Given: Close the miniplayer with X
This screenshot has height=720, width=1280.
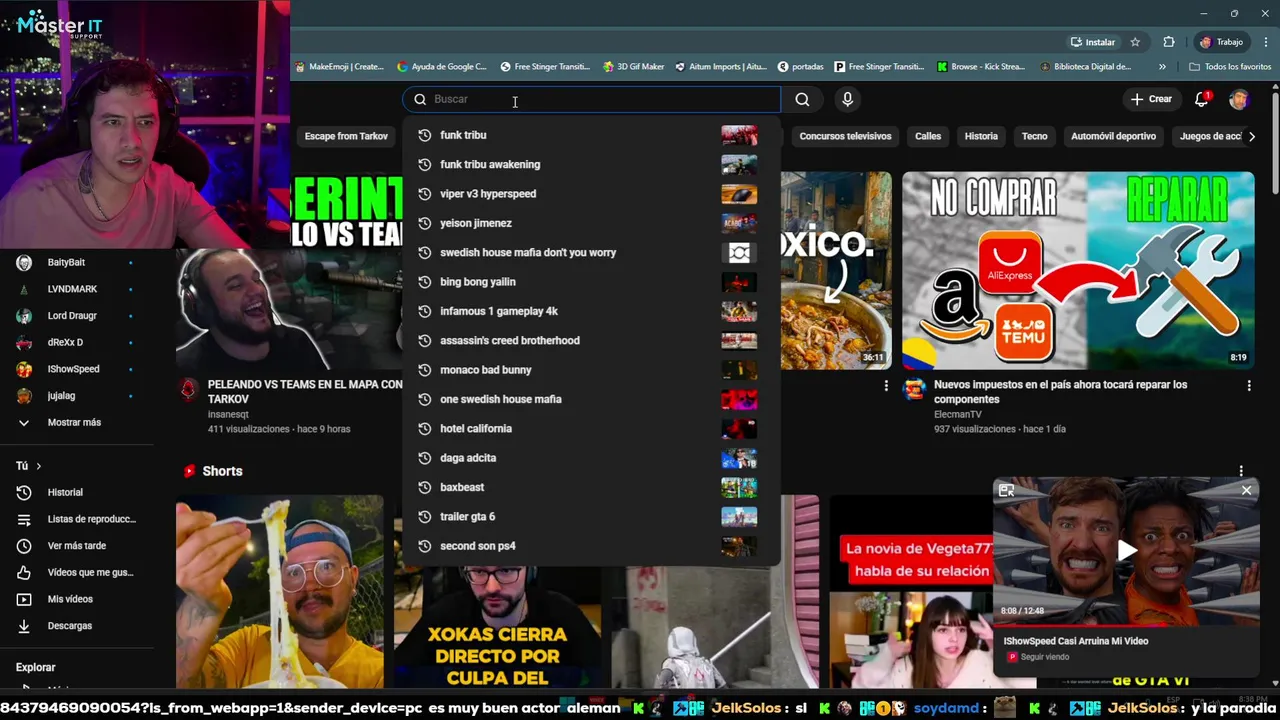Looking at the screenshot, I should [x=1246, y=490].
